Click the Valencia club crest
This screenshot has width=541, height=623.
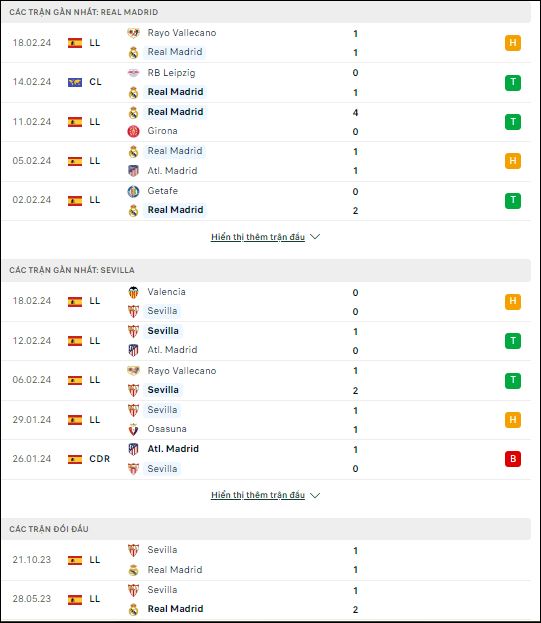(133, 292)
